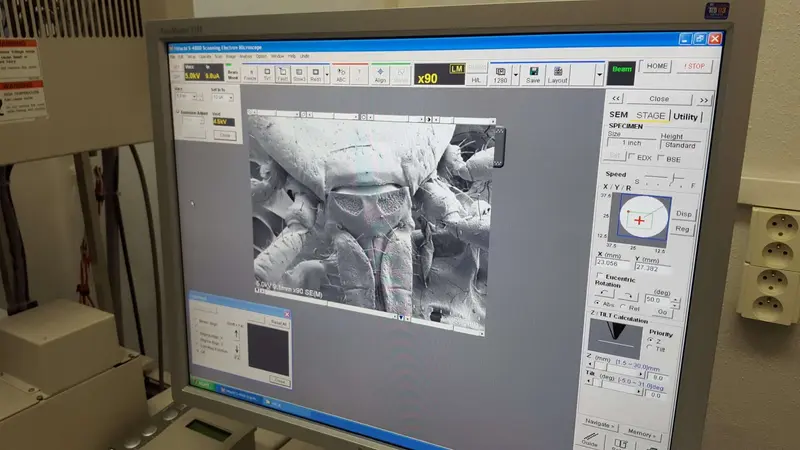Rotate stage counter-clockwise arrow icon
800x450 pixels.
[604, 293]
